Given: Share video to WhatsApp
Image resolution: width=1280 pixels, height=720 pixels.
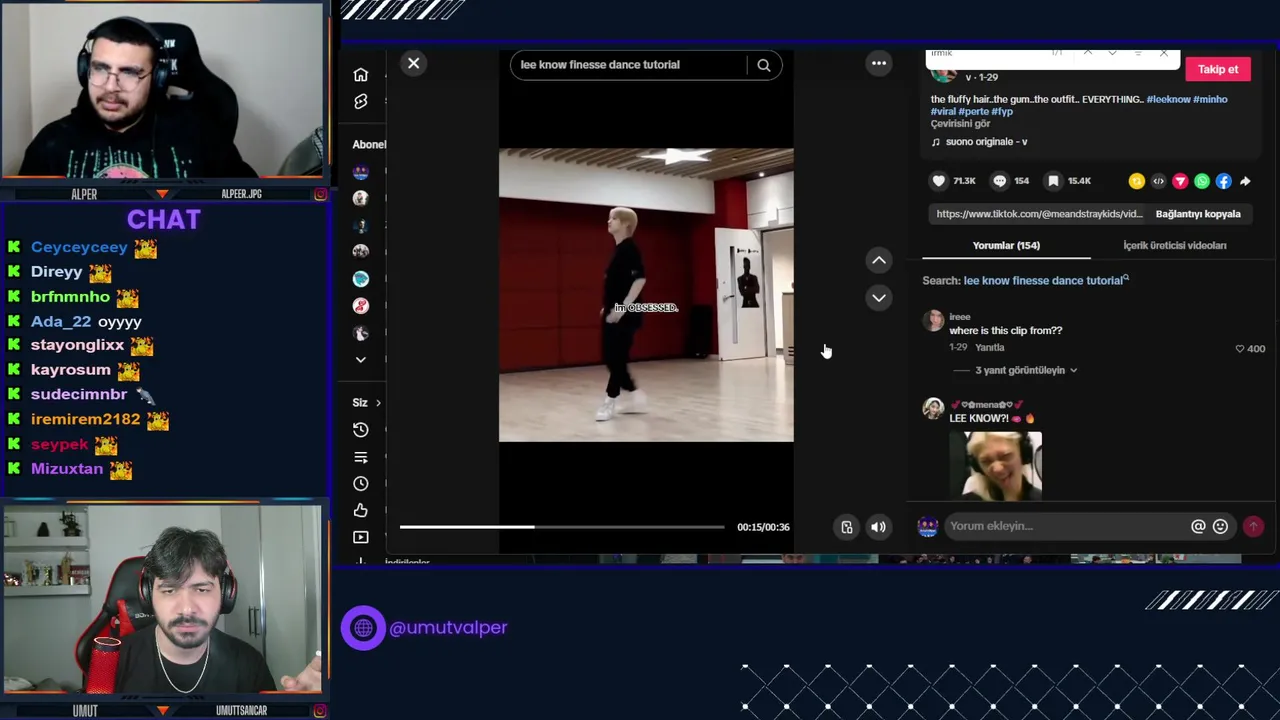Looking at the screenshot, I should [1202, 181].
